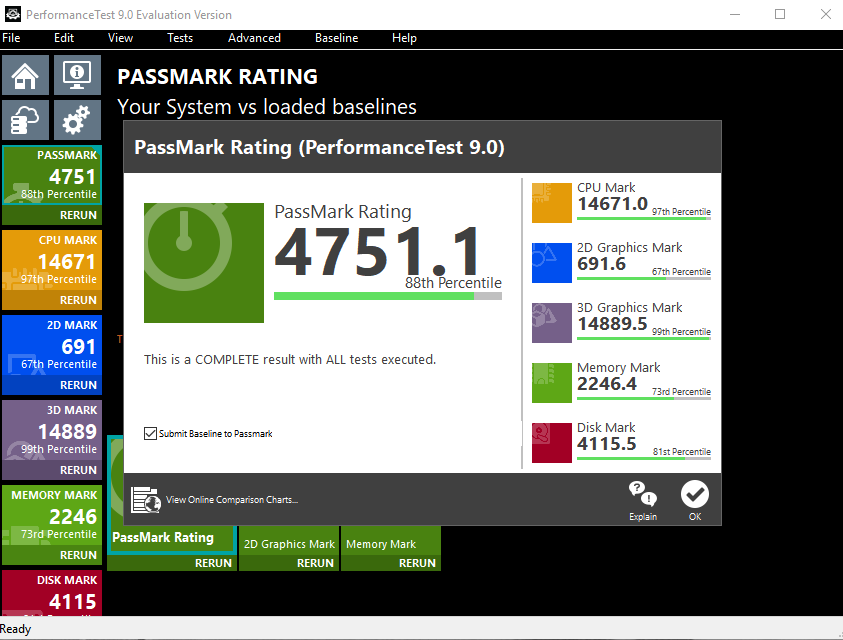Click the 2D Graphics Mark bottom tile
Viewport: 843px width, 640px height.
[x=289, y=541]
